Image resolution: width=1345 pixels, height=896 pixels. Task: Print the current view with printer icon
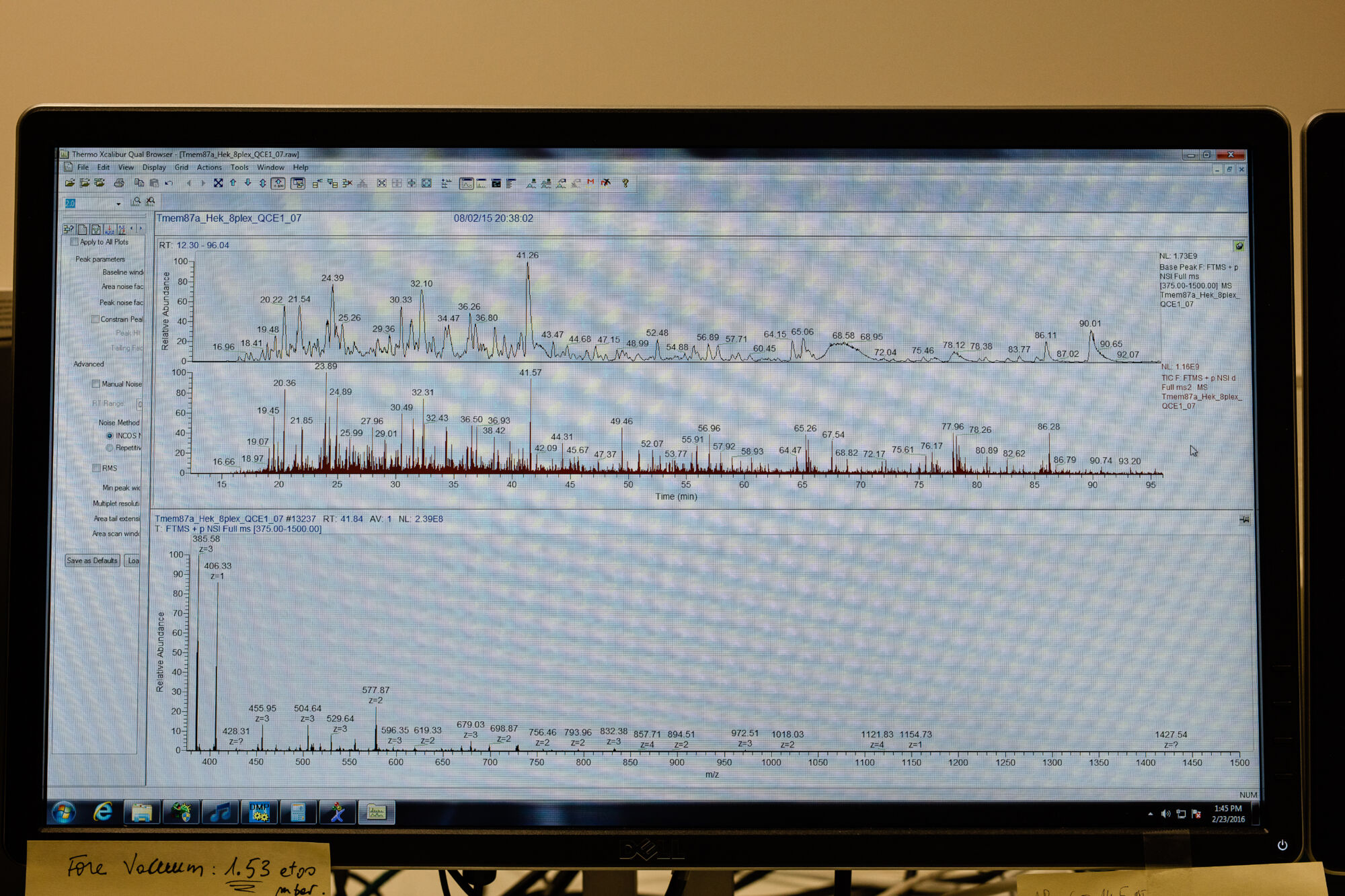coord(119,183)
